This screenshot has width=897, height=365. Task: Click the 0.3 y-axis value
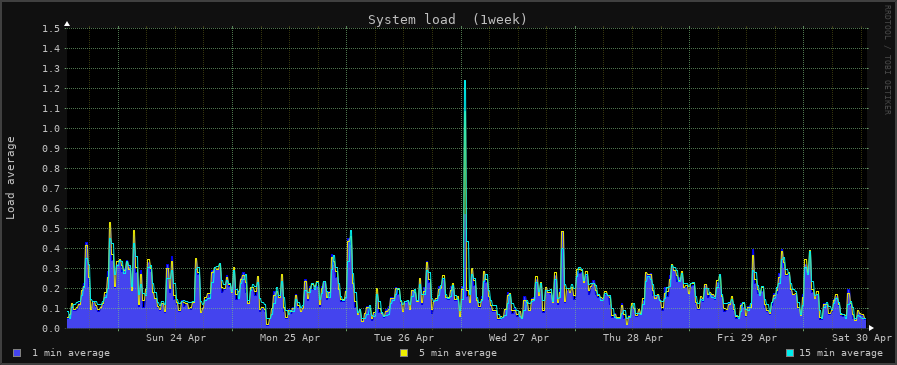(51, 269)
